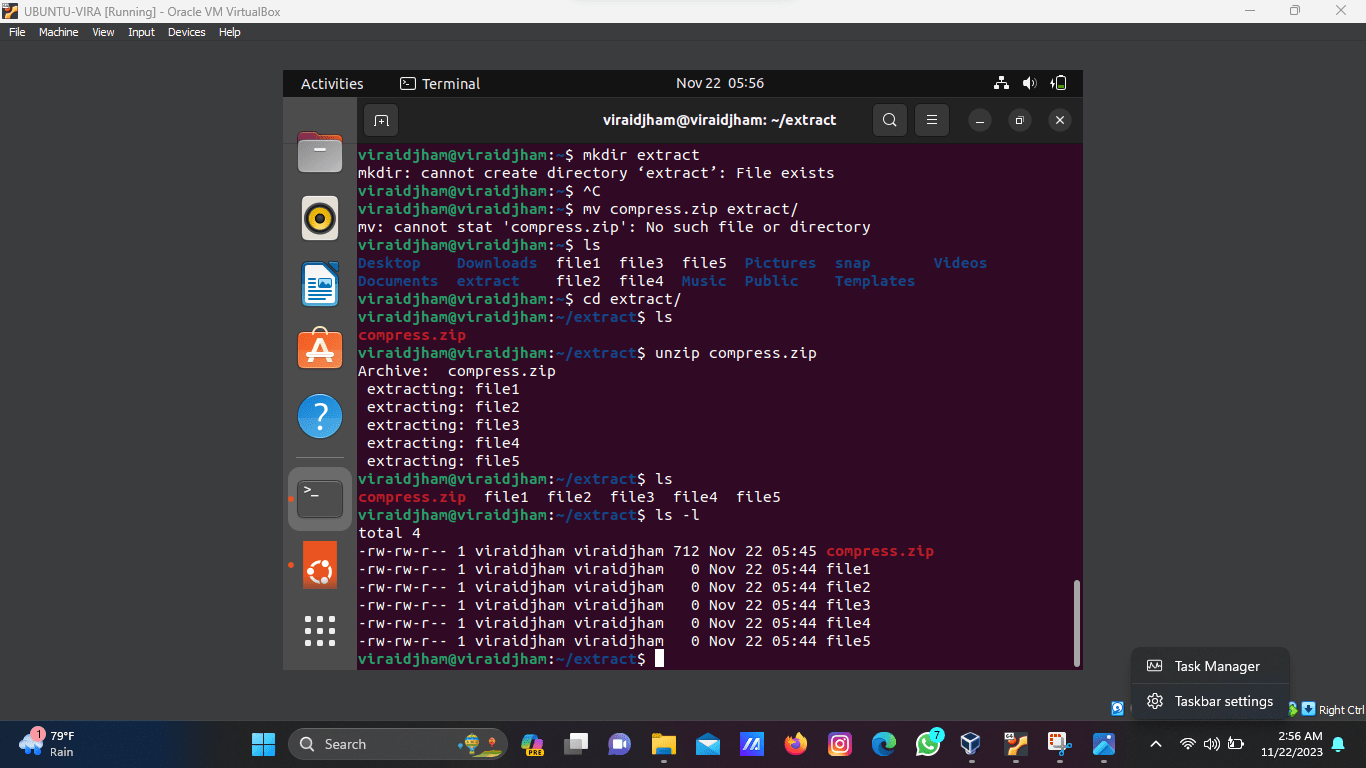The width and height of the screenshot is (1366, 768).
Task: Open the 2:56 AM date and time
Action: point(1292,744)
